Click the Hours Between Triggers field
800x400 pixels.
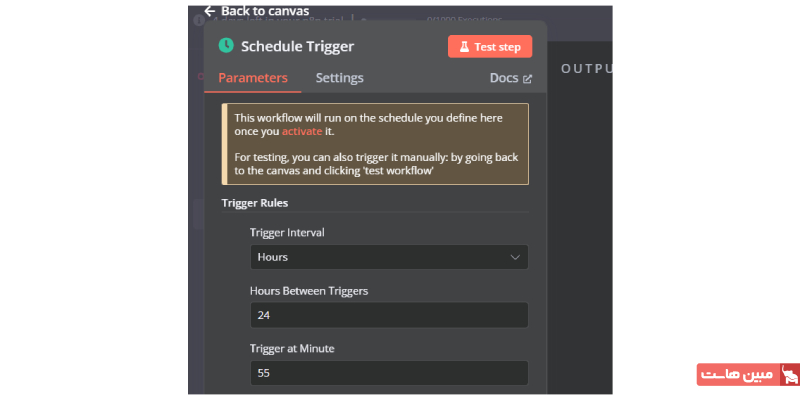[389, 315]
